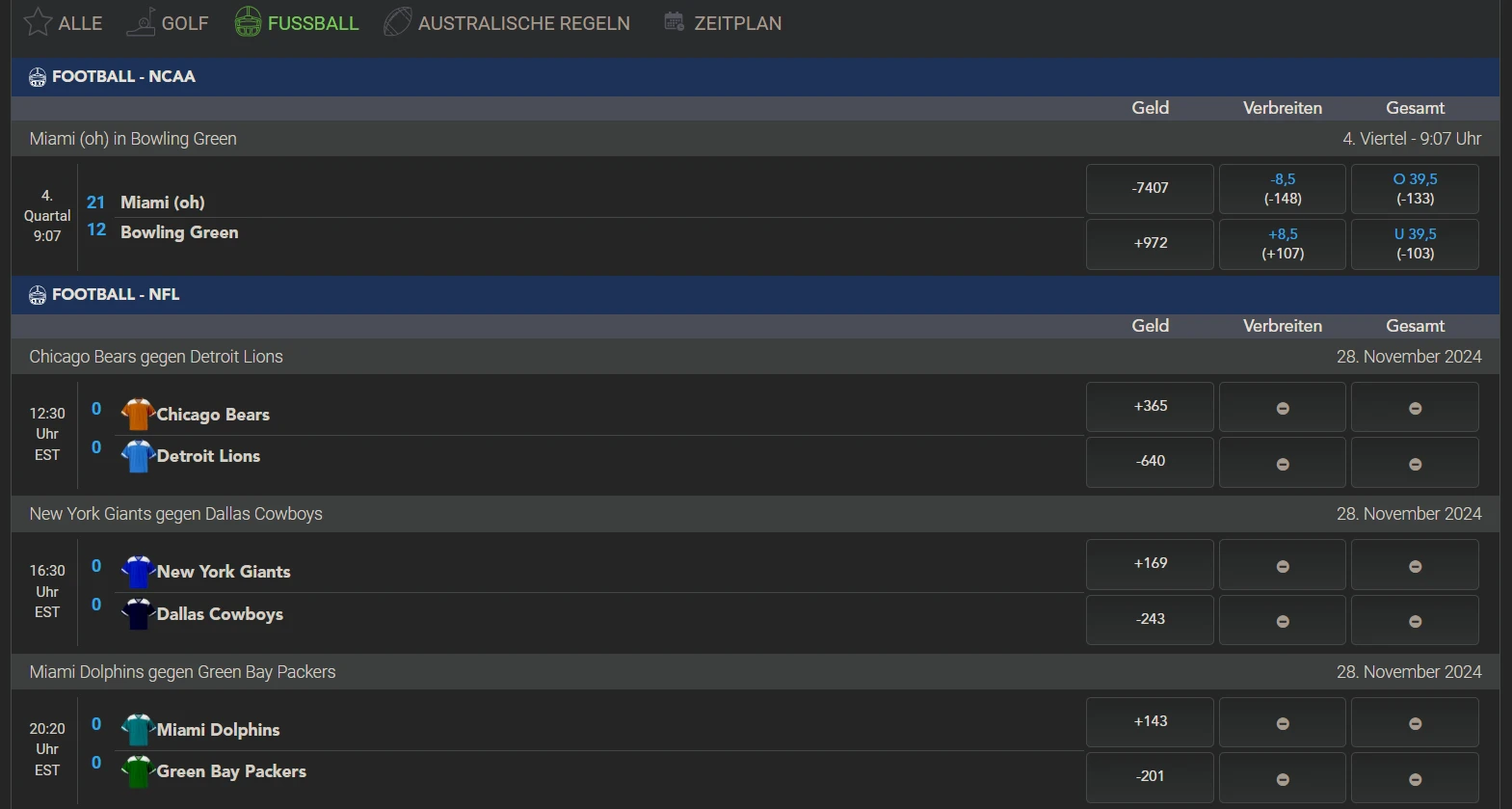Open the AUSTRALISCHE REGELN tab

click(507, 22)
